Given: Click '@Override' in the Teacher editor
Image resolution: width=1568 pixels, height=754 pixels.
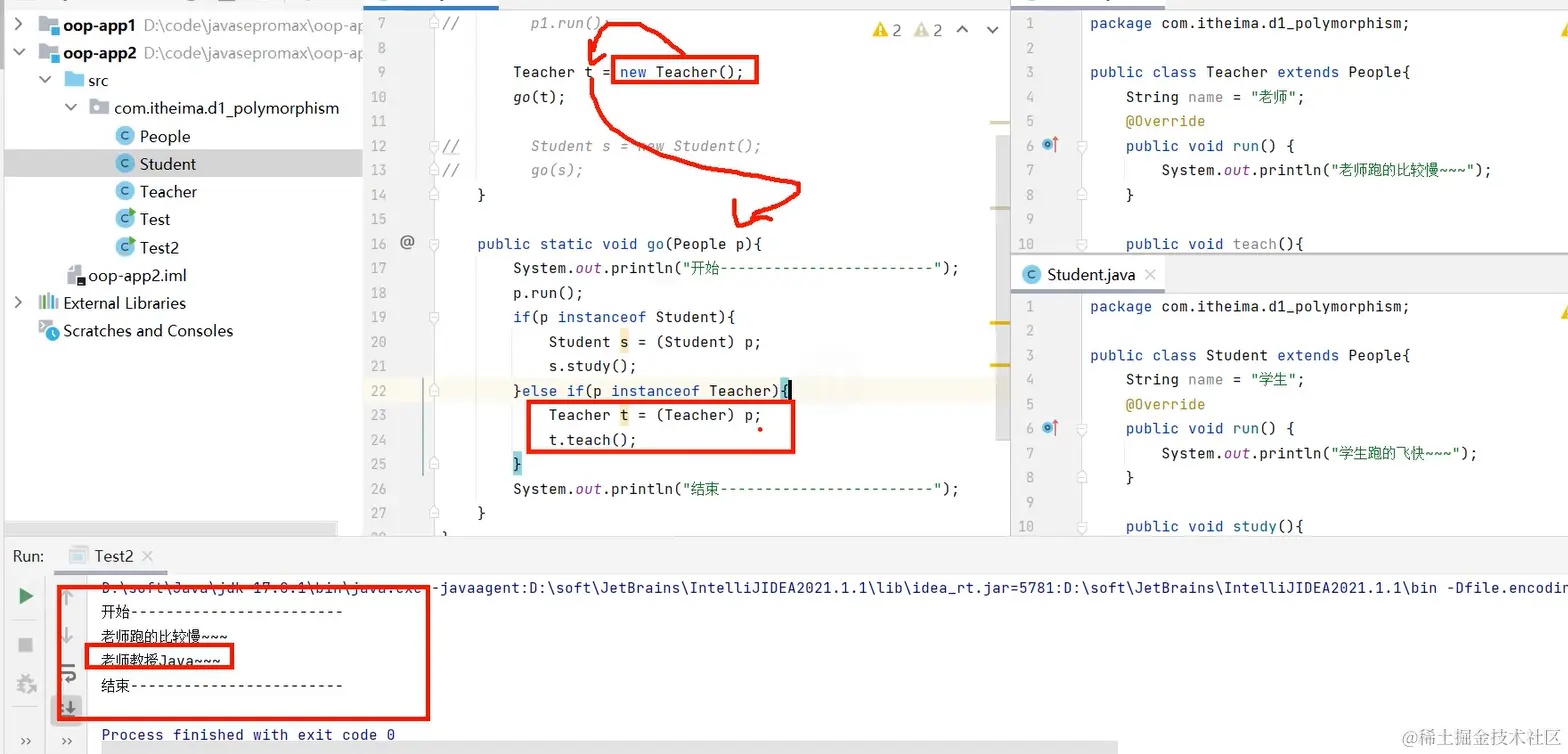Looking at the screenshot, I should tap(1165, 121).
